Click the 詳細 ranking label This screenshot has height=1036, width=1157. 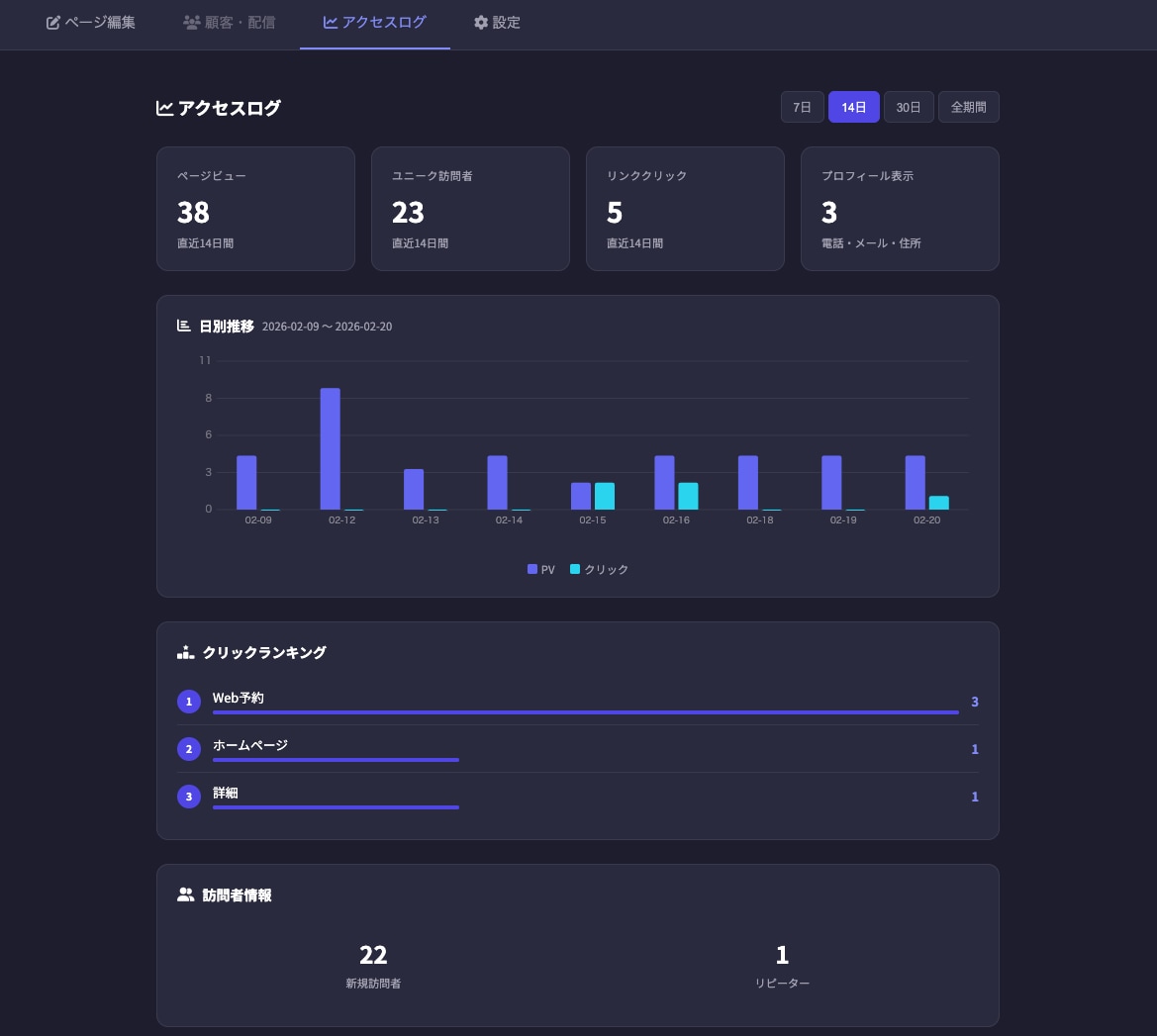pos(225,793)
